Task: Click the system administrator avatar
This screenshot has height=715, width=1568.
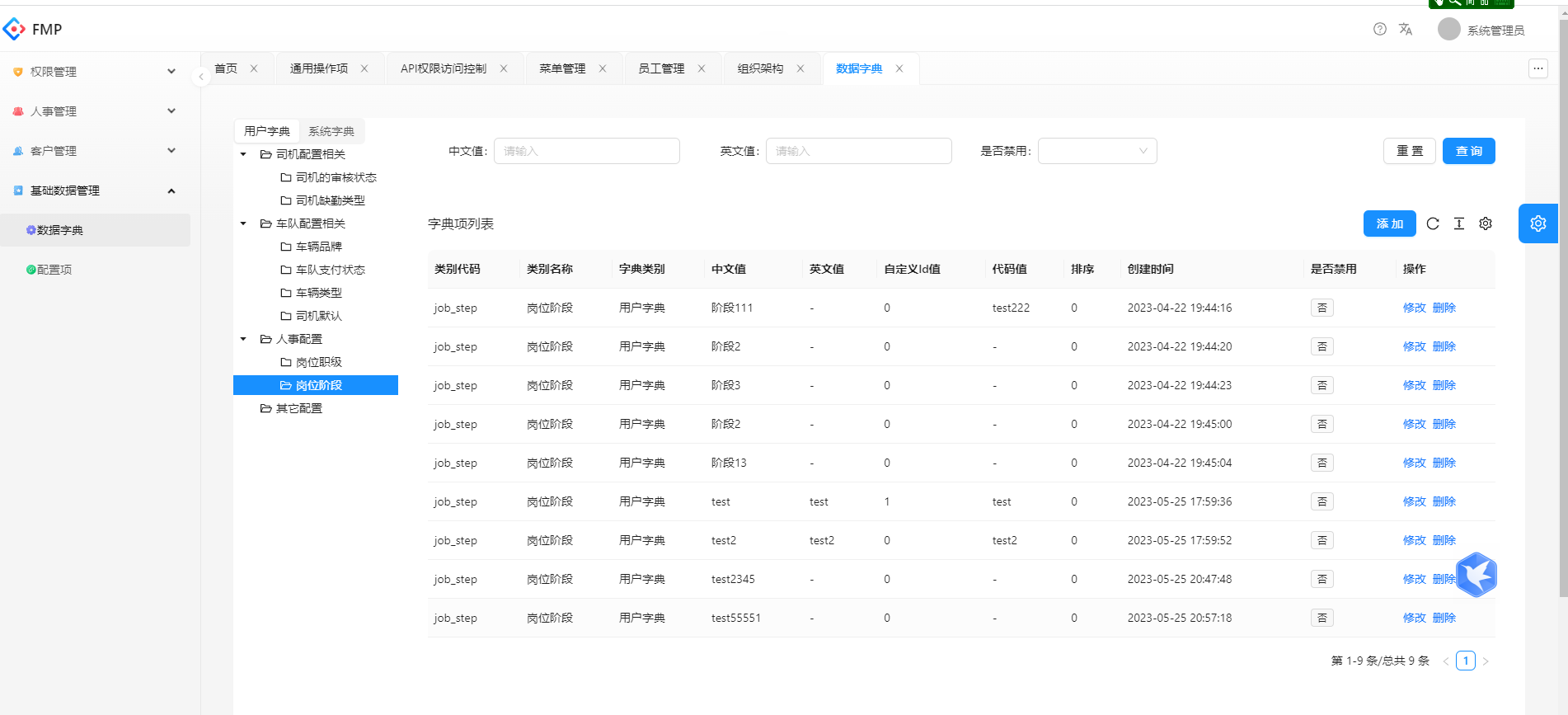Action: pyautogui.click(x=1449, y=29)
